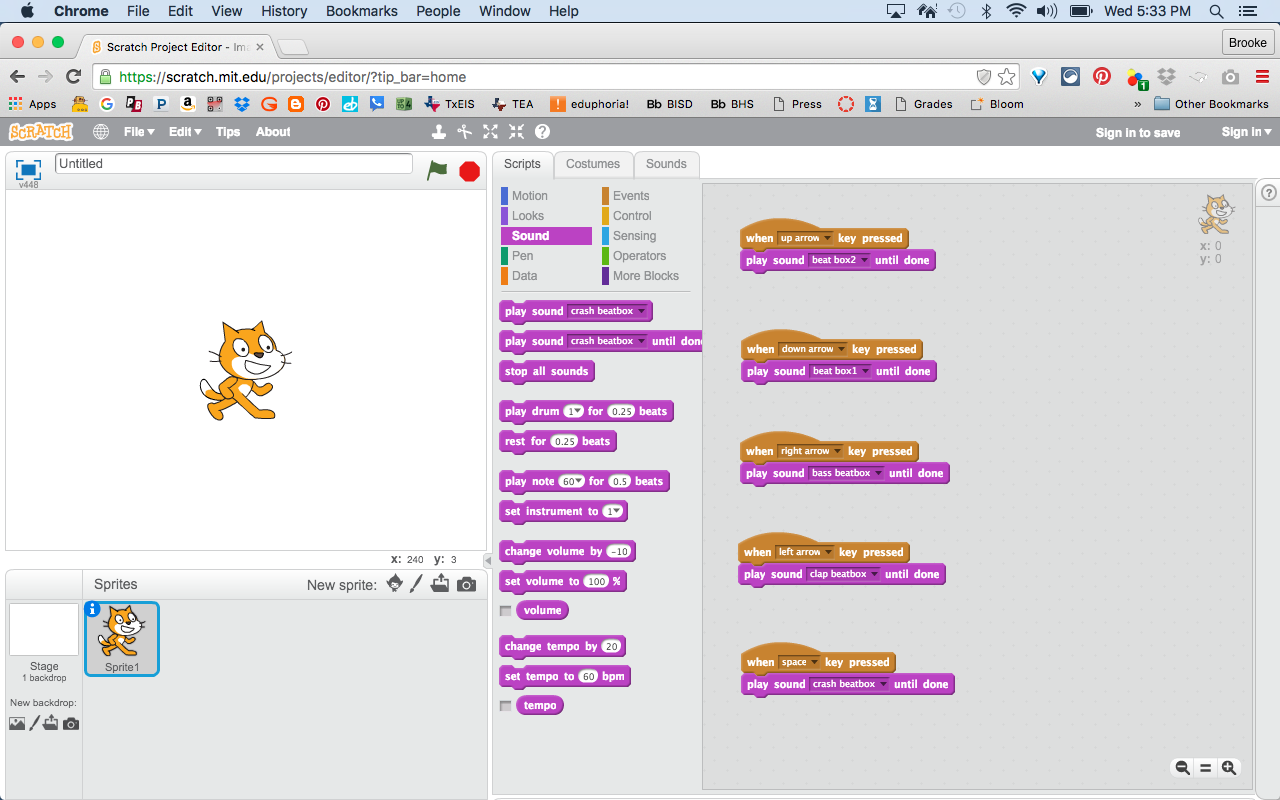Open the About link
This screenshot has height=800, width=1280.
273,132
